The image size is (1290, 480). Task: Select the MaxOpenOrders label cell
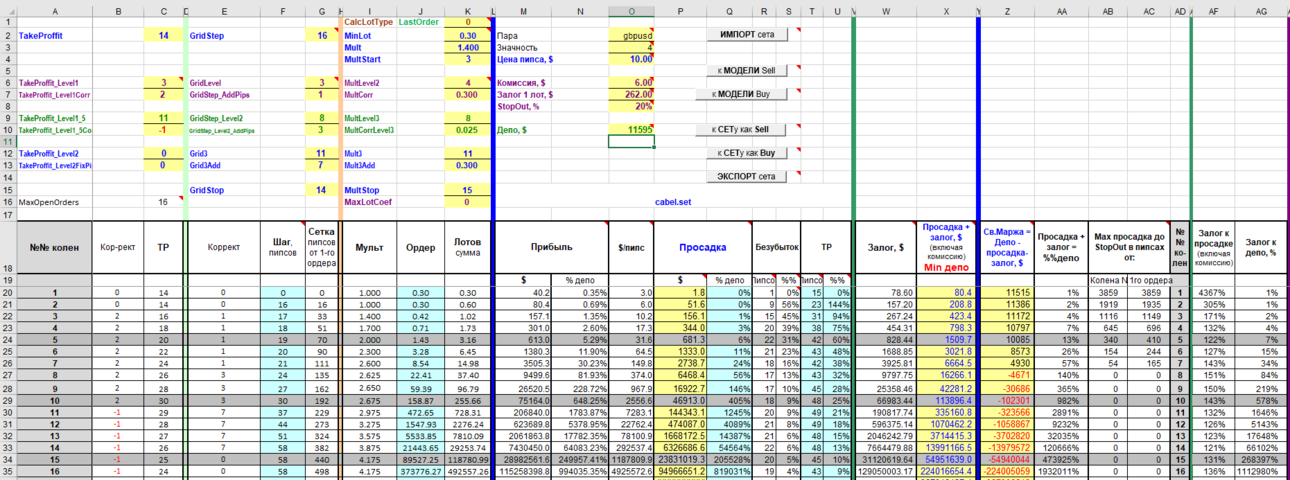[x=53, y=201]
